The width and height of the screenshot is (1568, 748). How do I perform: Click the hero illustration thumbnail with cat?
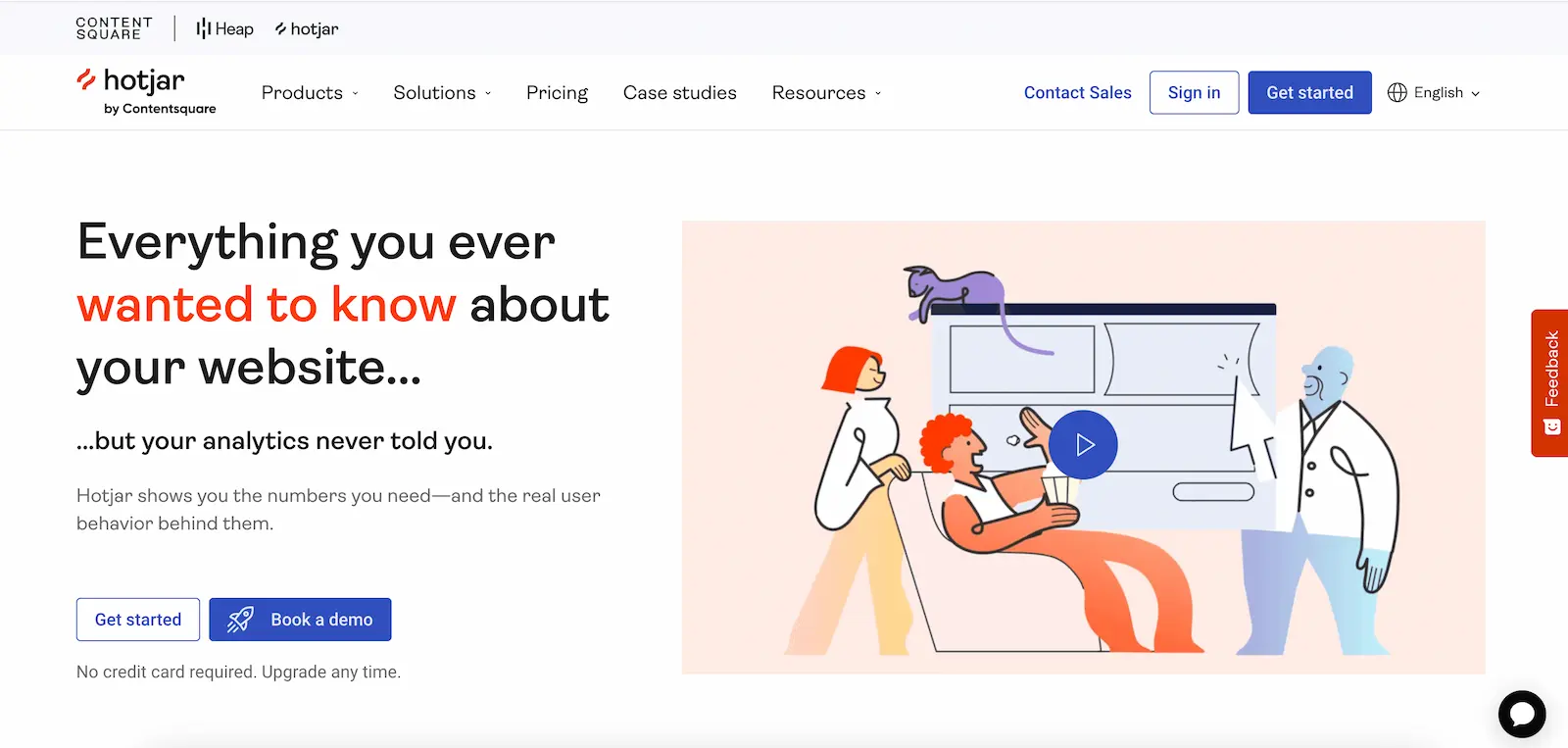(1083, 447)
